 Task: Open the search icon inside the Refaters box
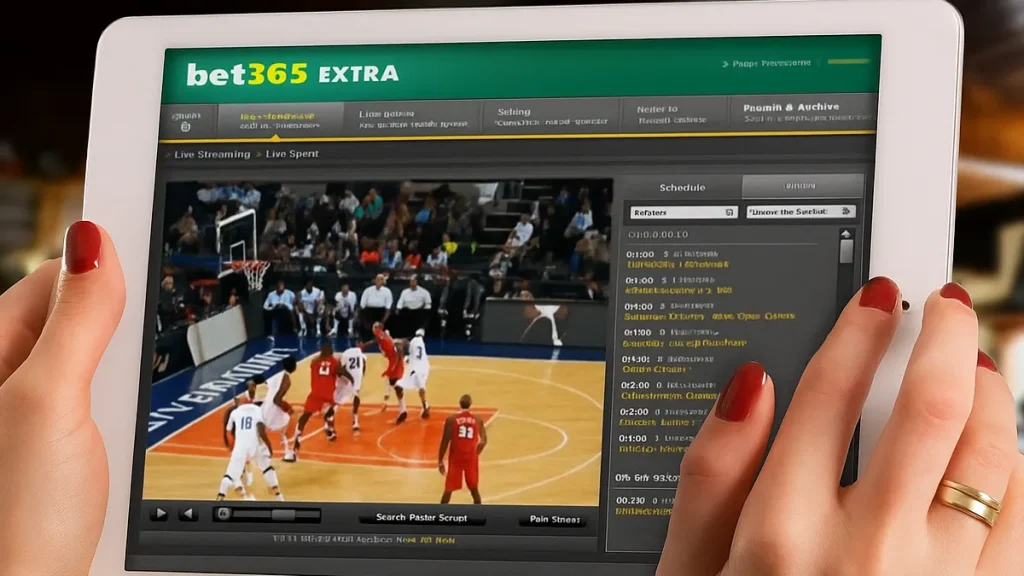(x=729, y=212)
